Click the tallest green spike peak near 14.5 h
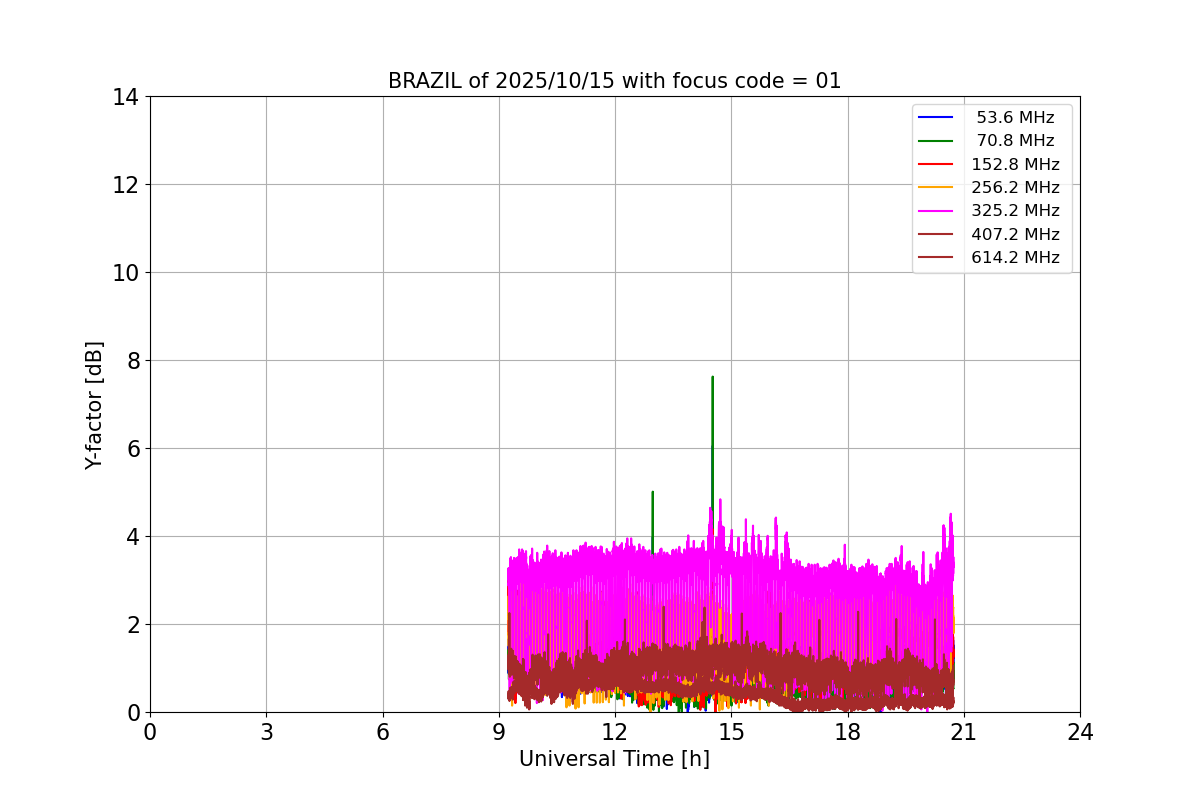Image resolution: width=1200 pixels, height=800 pixels. click(x=712, y=378)
